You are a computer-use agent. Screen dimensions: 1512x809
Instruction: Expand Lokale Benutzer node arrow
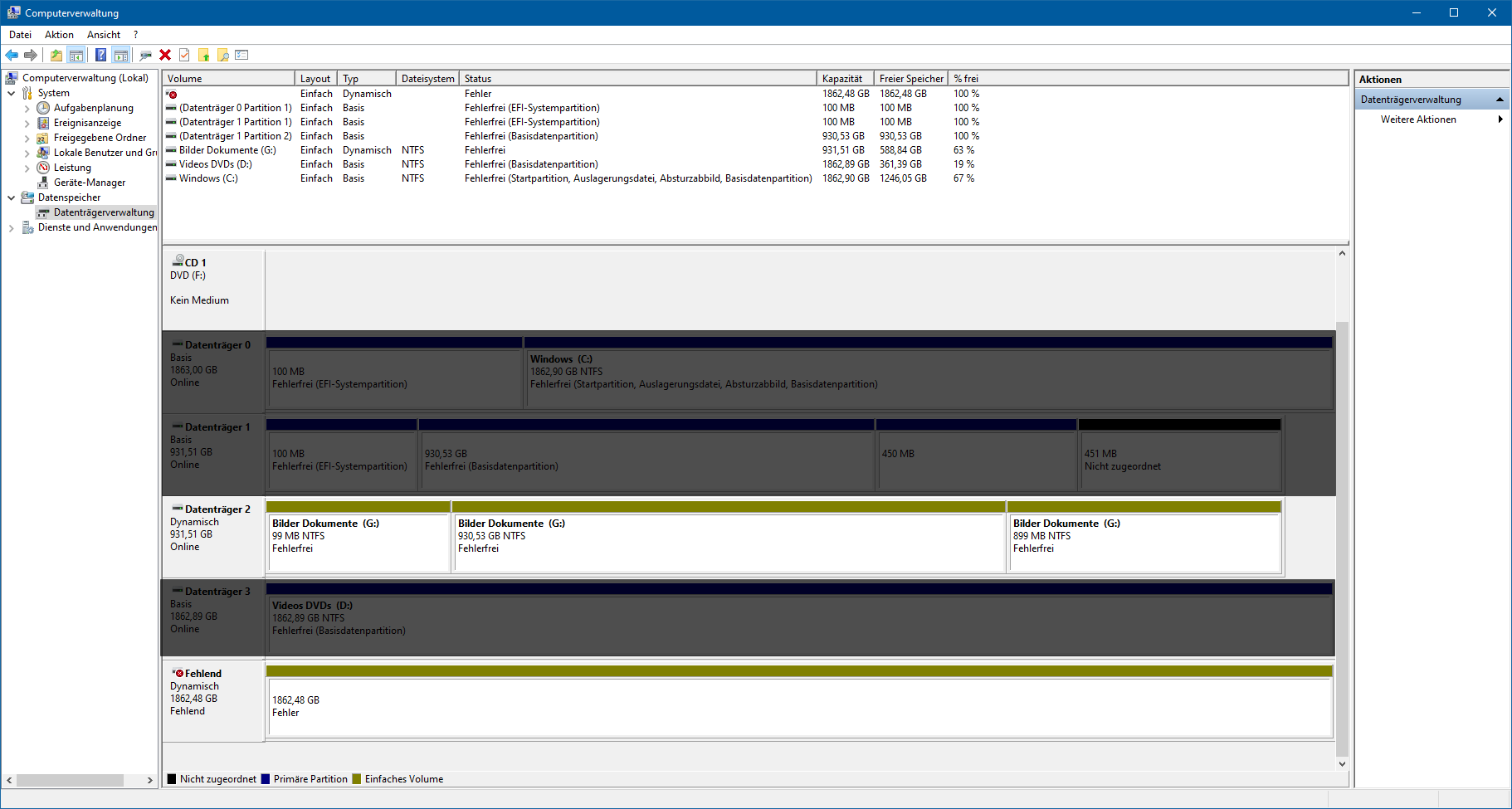click(27, 153)
